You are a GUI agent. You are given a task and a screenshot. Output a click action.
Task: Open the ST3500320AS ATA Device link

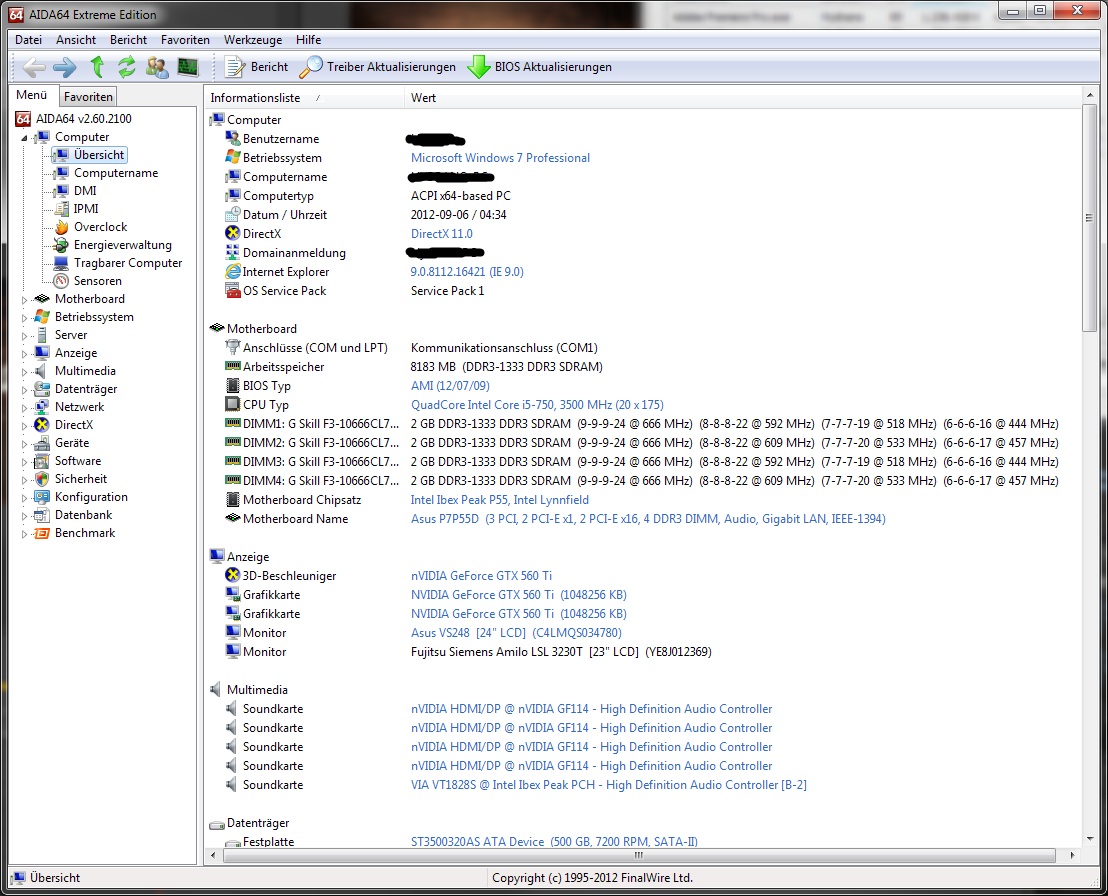pyautogui.click(x=554, y=842)
